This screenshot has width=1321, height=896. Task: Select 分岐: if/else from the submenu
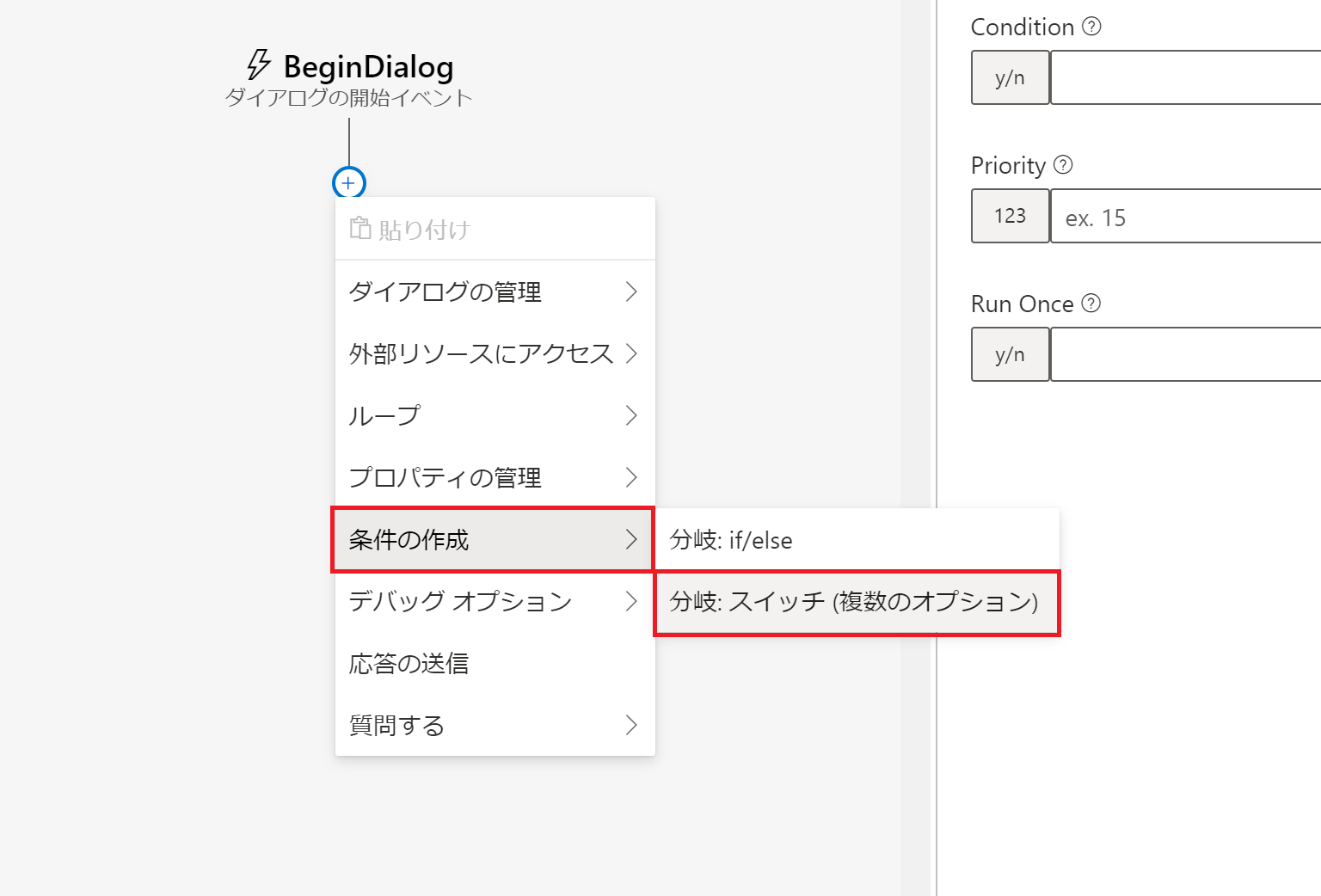pos(732,540)
